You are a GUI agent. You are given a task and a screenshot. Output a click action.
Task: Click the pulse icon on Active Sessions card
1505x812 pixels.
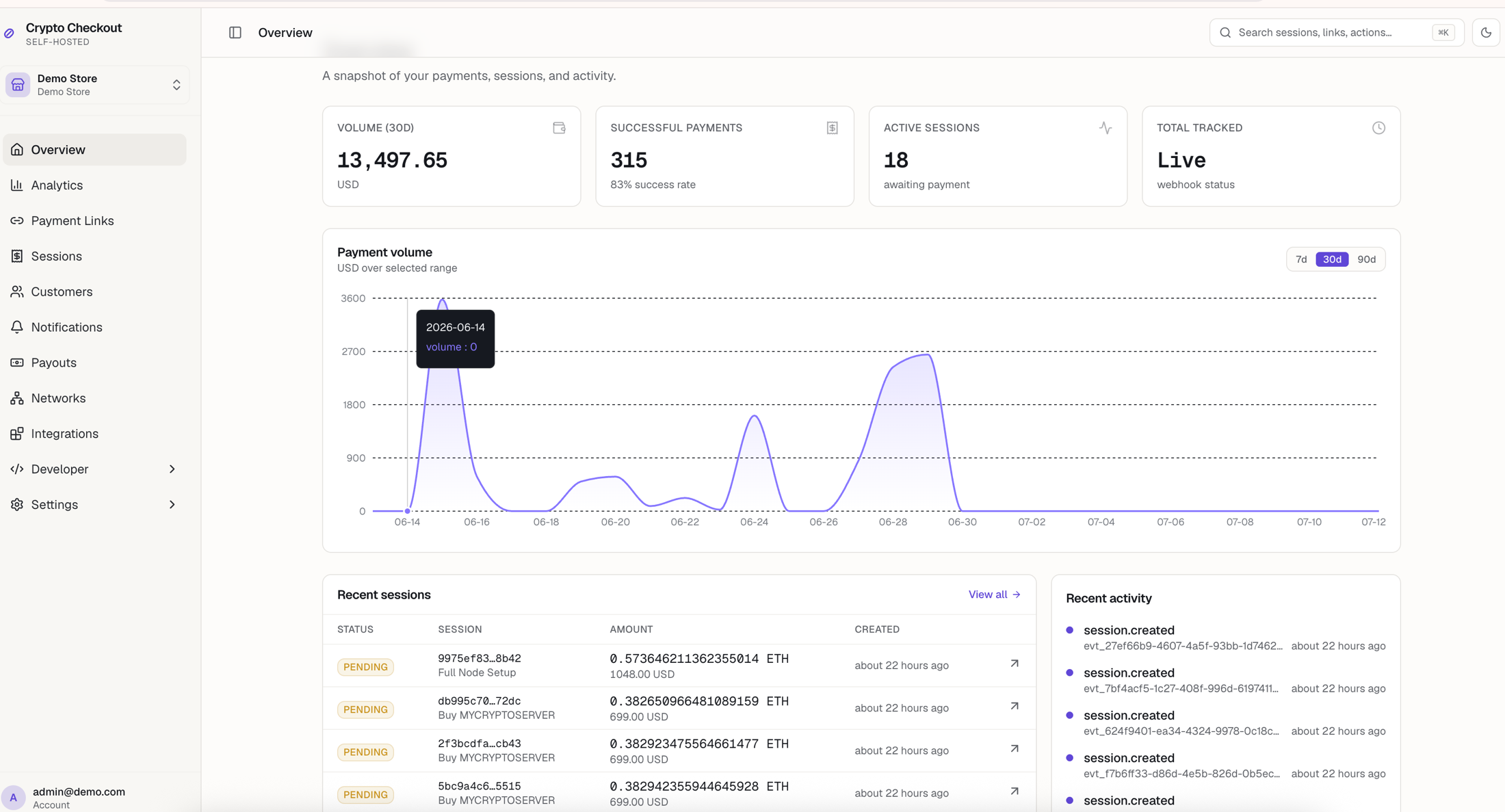(1105, 128)
